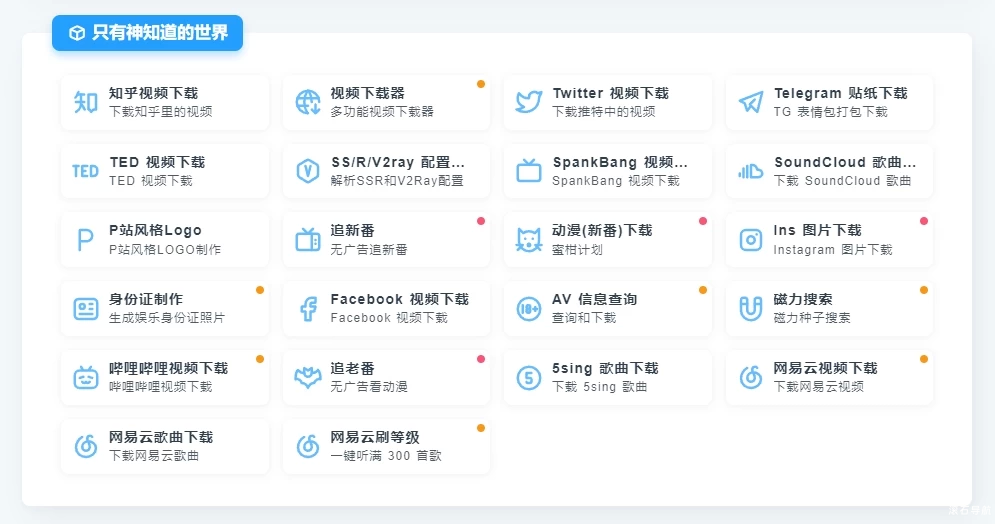Launch 网易云刷等级 tool
Image resolution: width=995 pixels, height=524 pixels.
386,446
